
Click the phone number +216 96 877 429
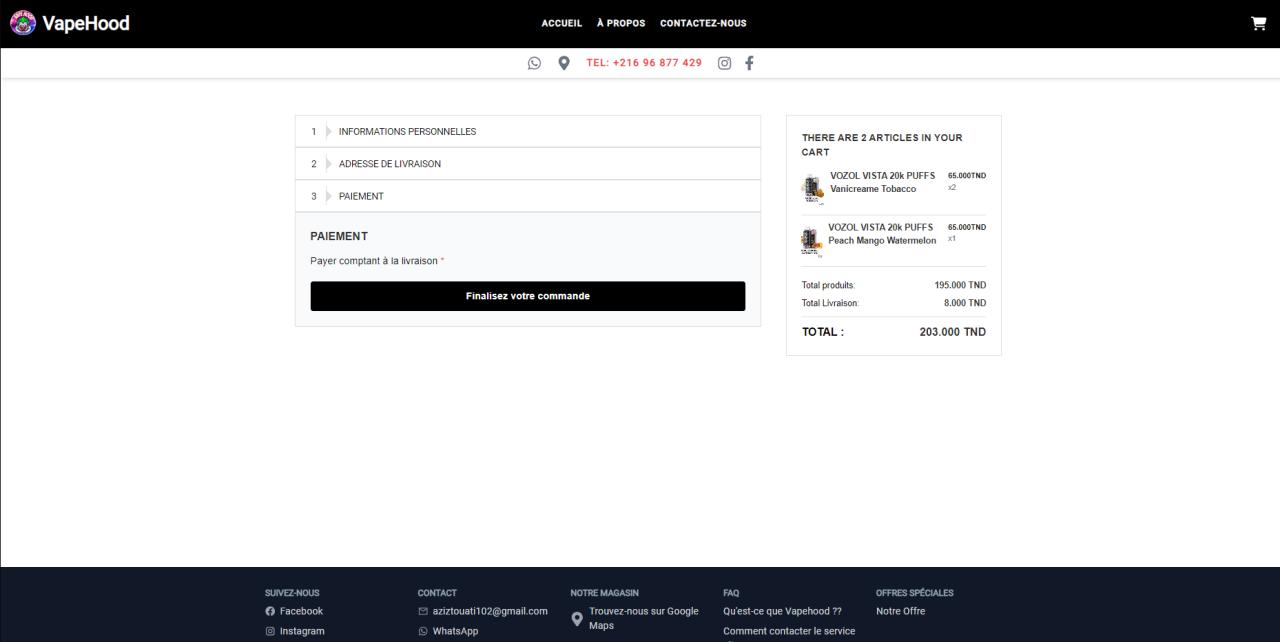644,63
